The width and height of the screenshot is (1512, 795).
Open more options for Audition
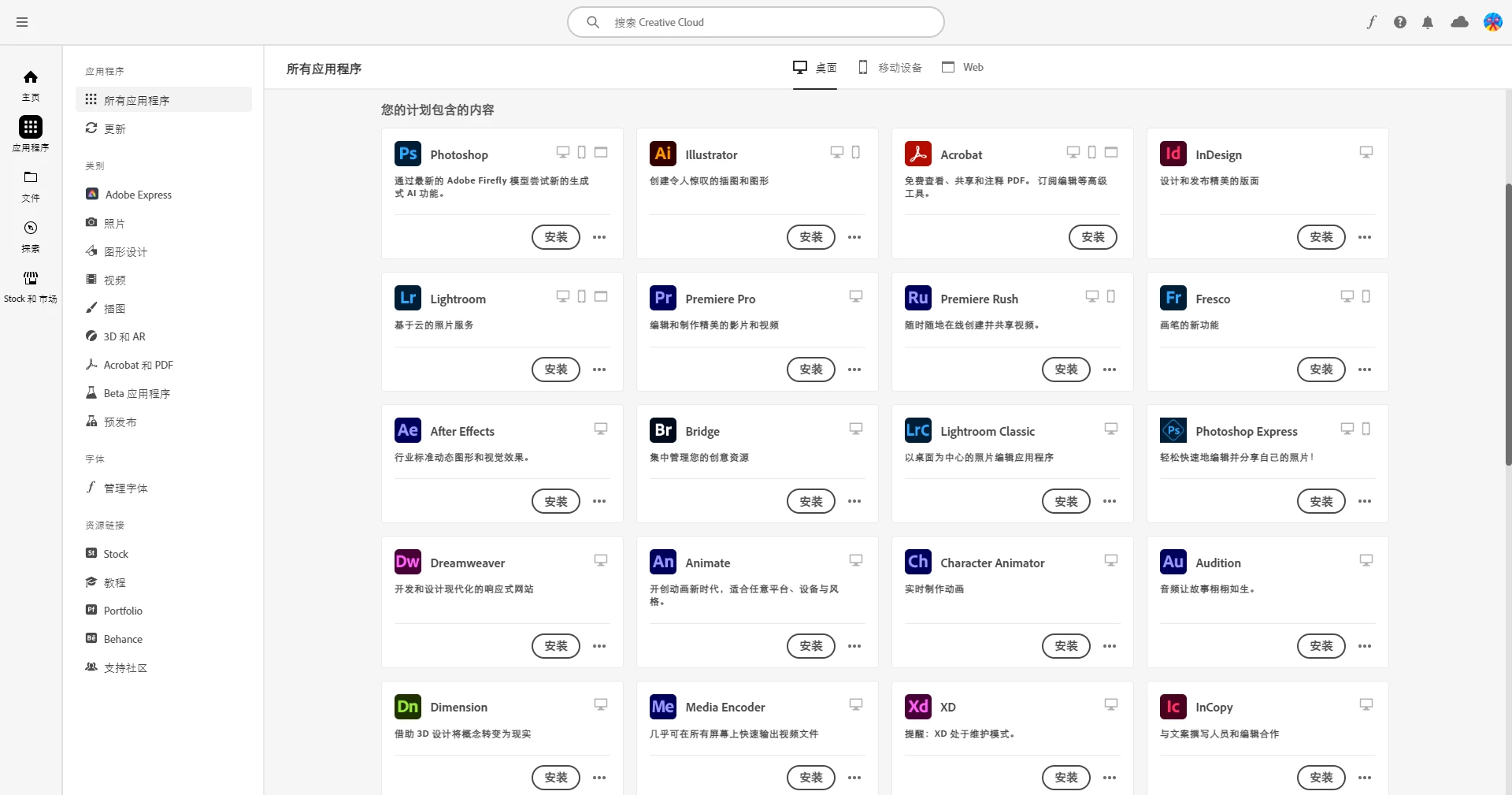[1365, 646]
